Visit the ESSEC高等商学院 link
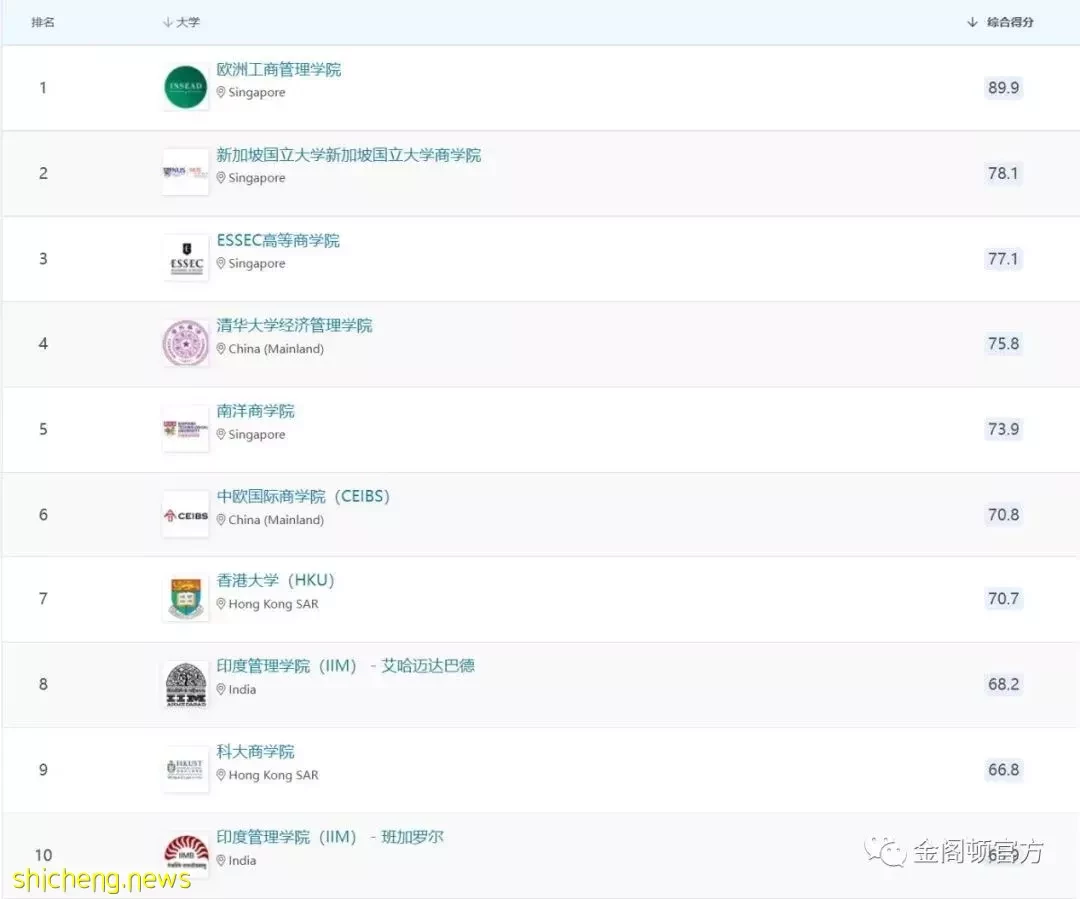The height and width of the screenshot is (899, 1080). (278, 240)
